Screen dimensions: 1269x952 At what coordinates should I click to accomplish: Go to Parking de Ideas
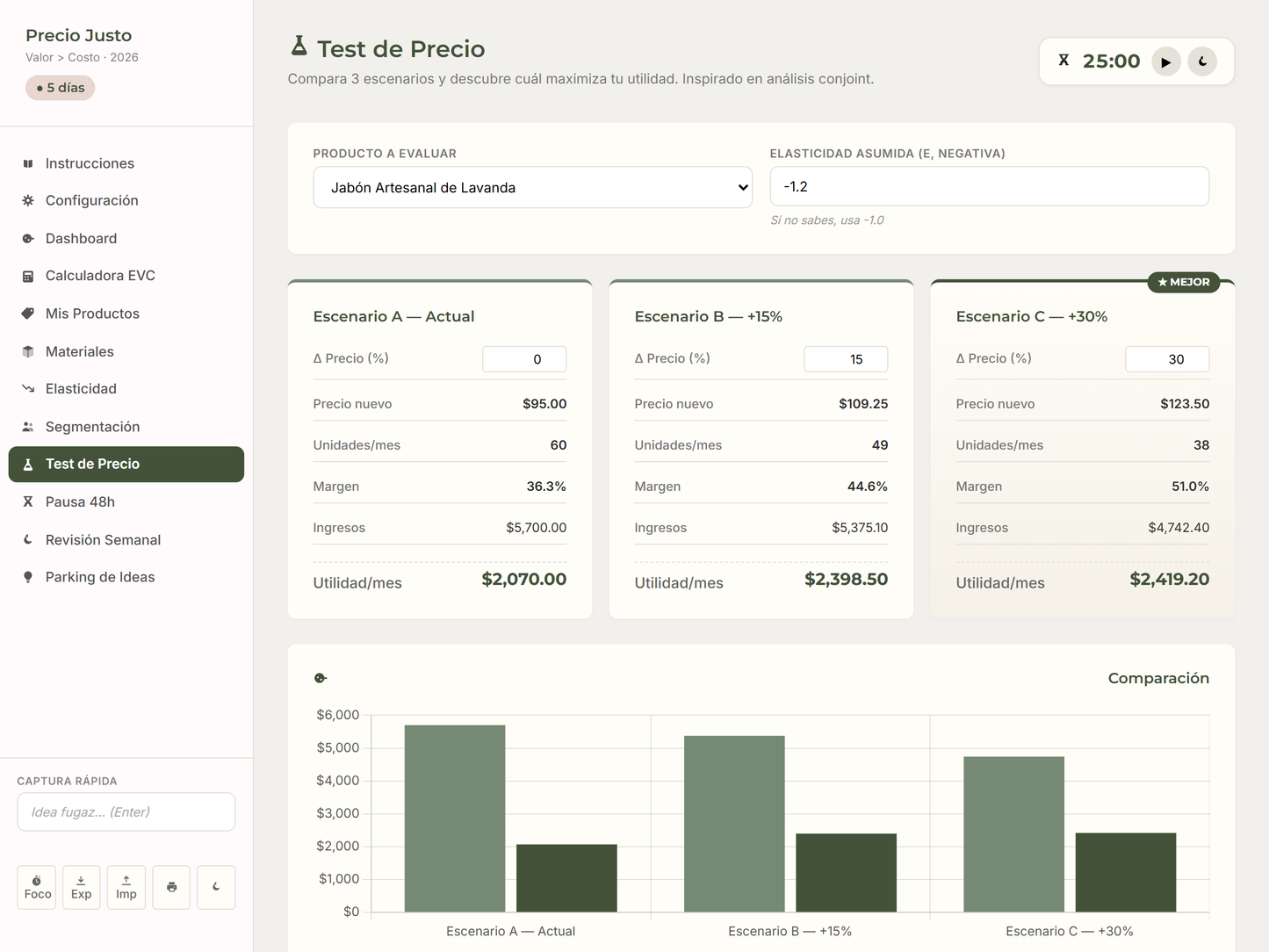pos(126,577)
